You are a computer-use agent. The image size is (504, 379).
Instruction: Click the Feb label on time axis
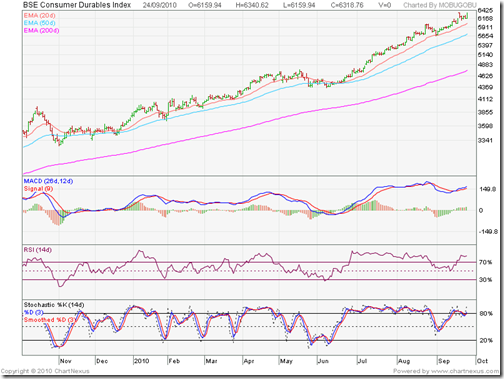pyautogui.click(x=174, y=361)
